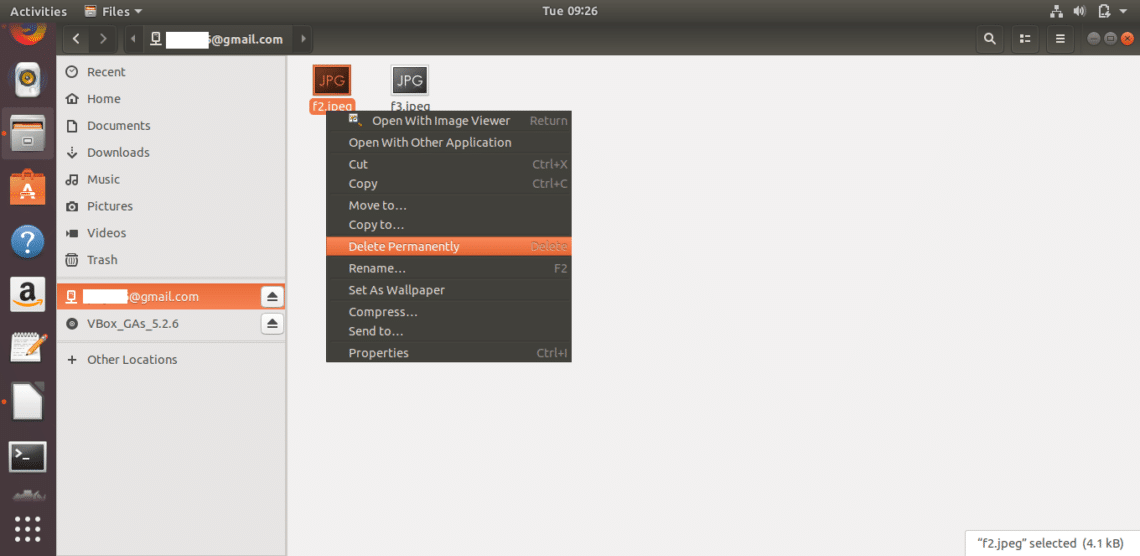Image resolution: width=1140 pixels, height=556 pixels.
Task: Go to Home in sidebar
Action: [x=171, y=99]
